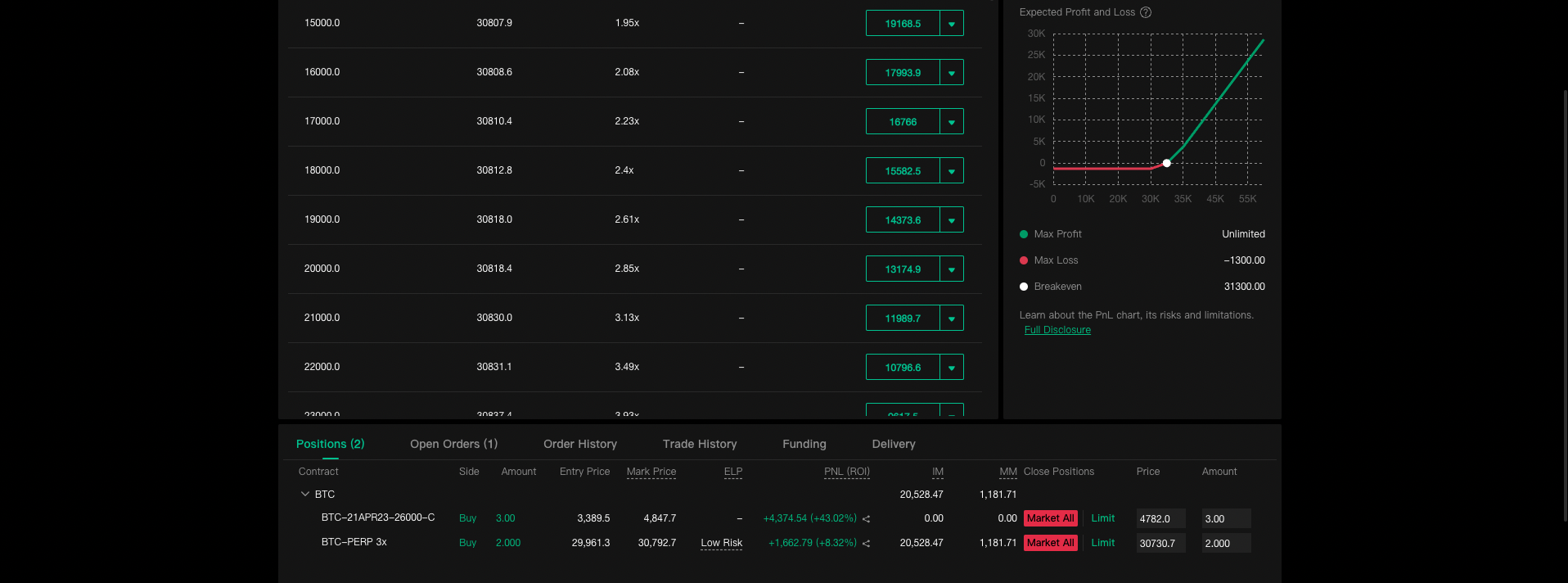Click the page vertical scrollbar

point(1565,305)
